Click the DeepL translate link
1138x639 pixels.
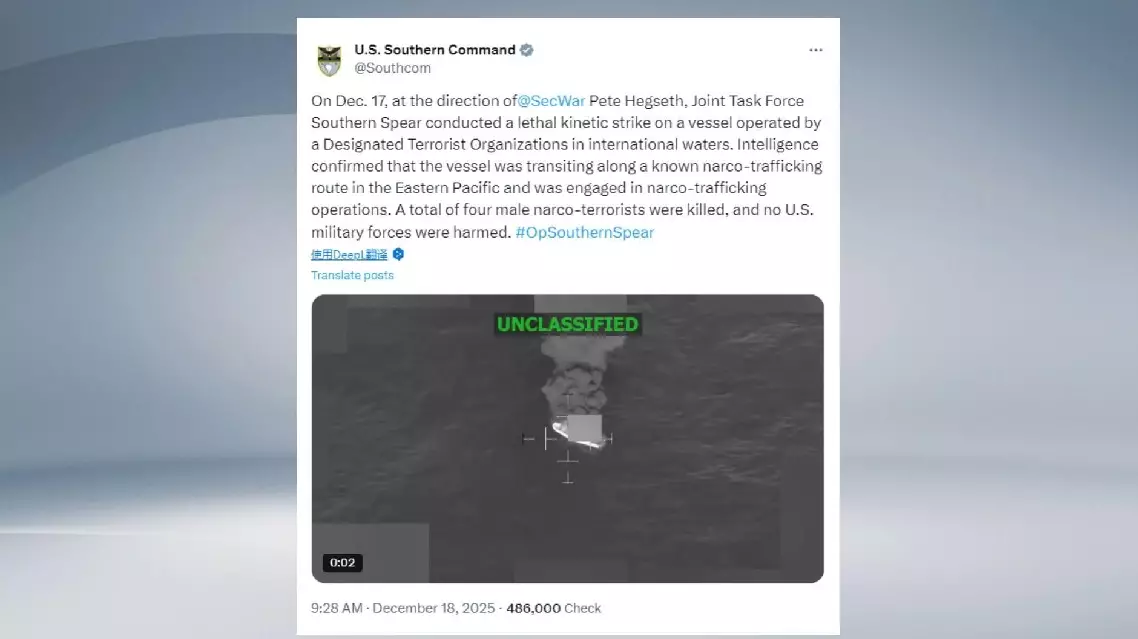349,254
